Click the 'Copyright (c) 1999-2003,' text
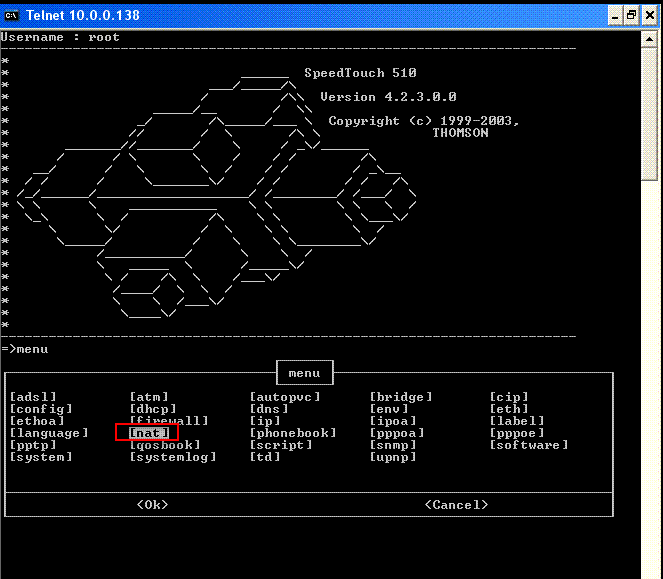This screenshot has width=663, height=579. point(424,121)
